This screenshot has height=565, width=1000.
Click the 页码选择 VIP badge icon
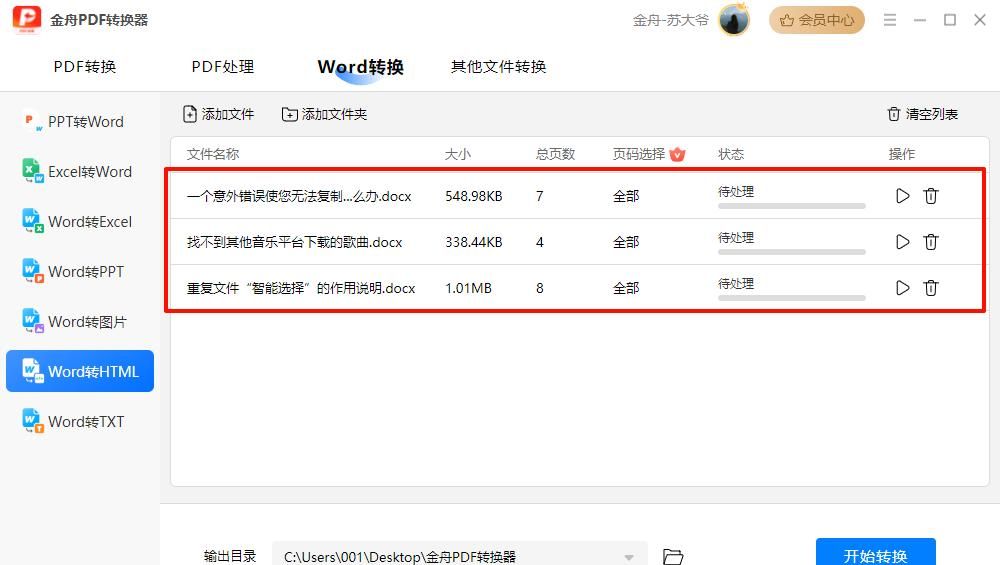coord(677,154)
